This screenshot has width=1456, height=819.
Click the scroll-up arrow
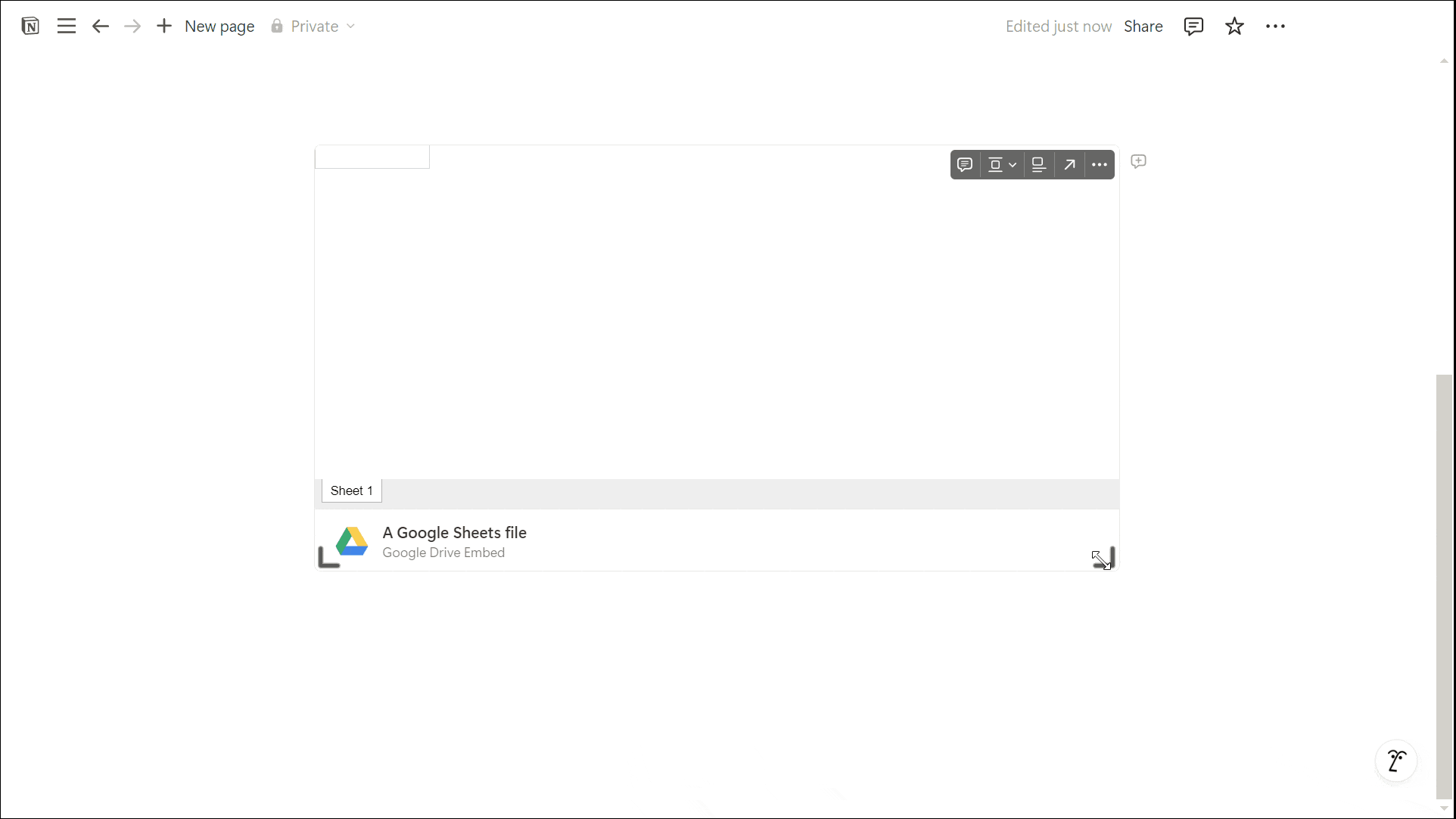pos(1444,61)
